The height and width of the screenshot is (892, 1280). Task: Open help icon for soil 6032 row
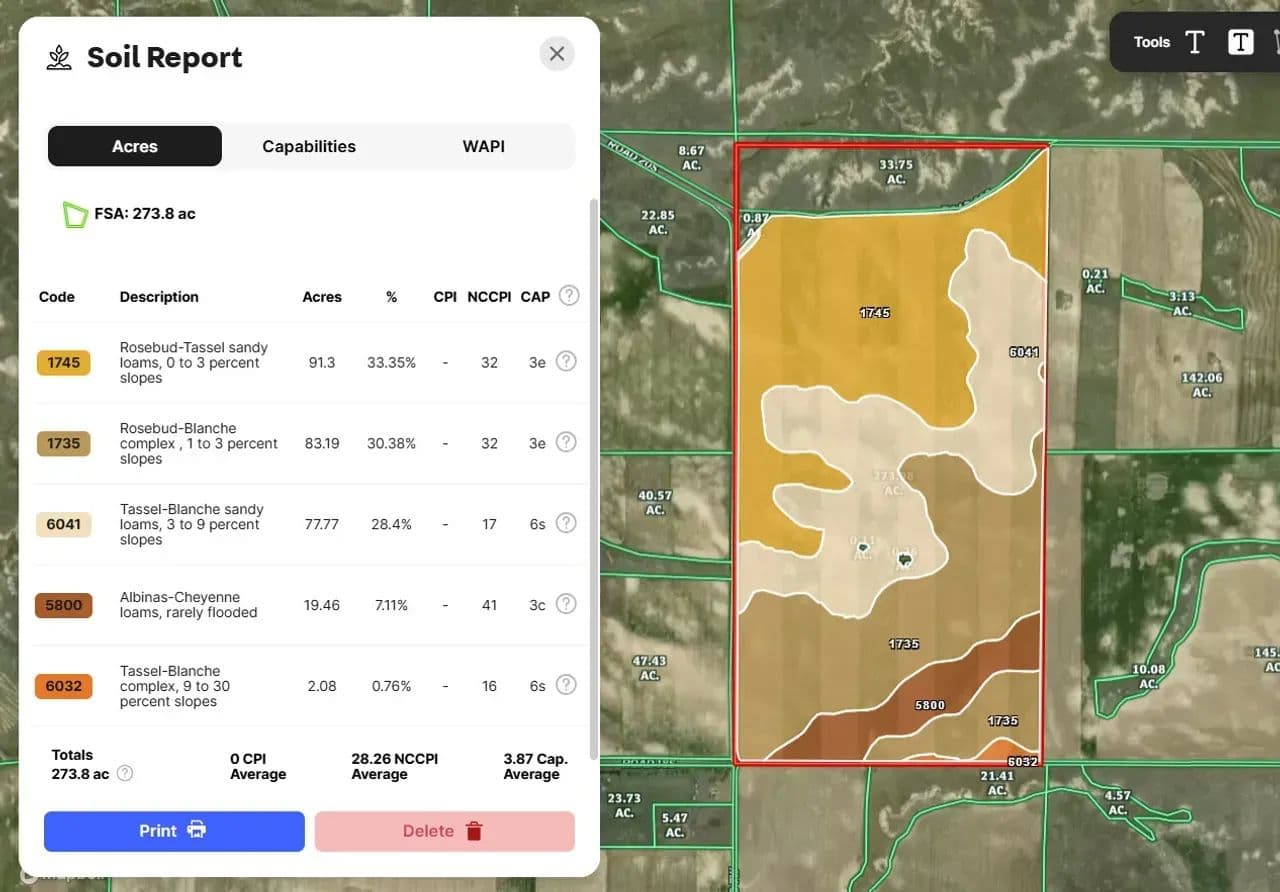coord(566,685)
